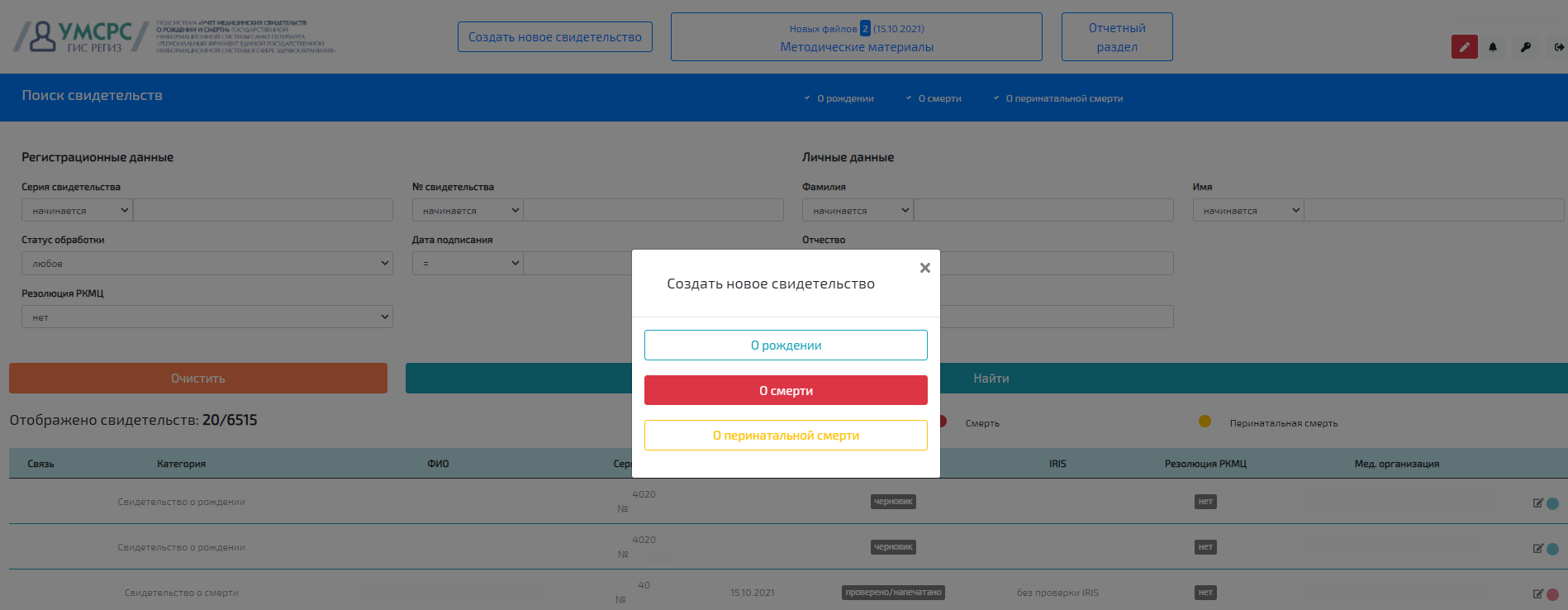Expand Статус обработки dropdown

pos(207,263)
